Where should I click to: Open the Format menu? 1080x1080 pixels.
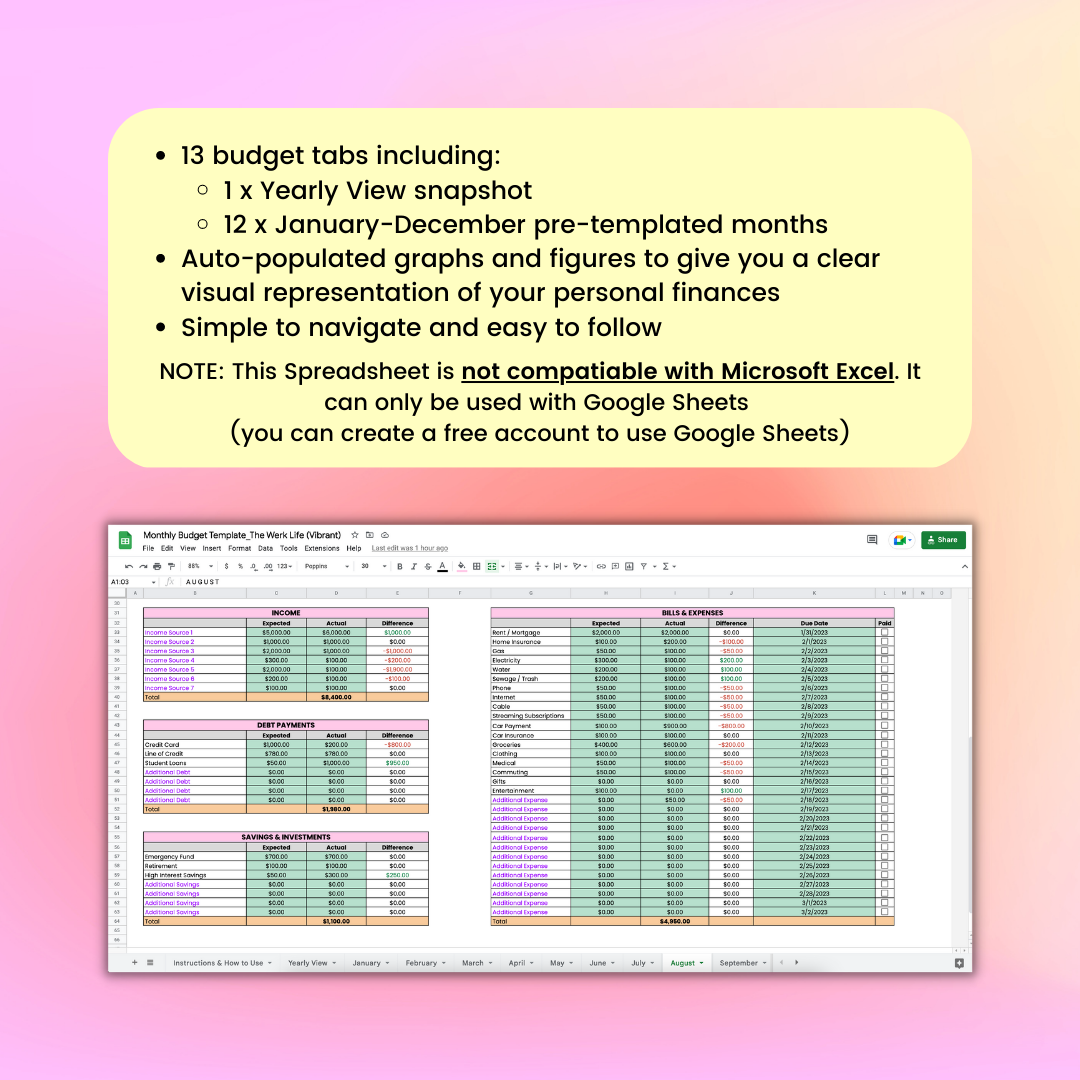[x=239, y=548]
